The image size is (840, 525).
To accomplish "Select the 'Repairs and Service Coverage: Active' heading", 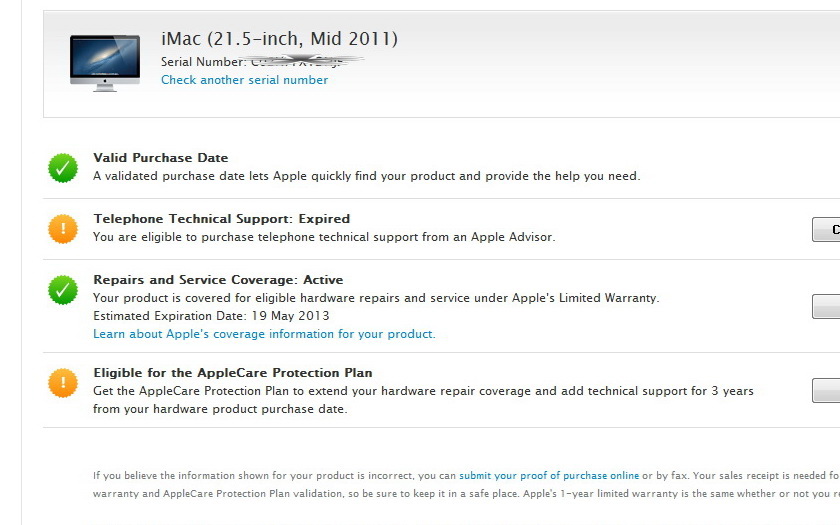I will pyautogui.click(x=218, y=280).
